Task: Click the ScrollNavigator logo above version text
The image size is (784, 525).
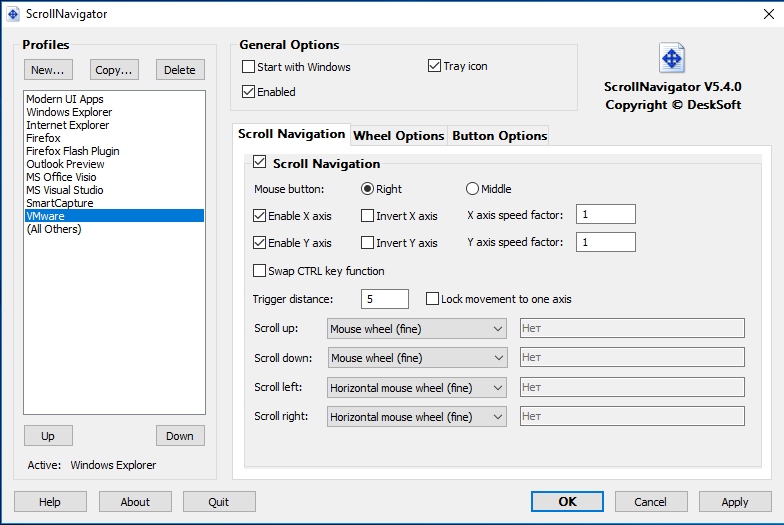Action: pyautogui.click(x=672, y=58)
